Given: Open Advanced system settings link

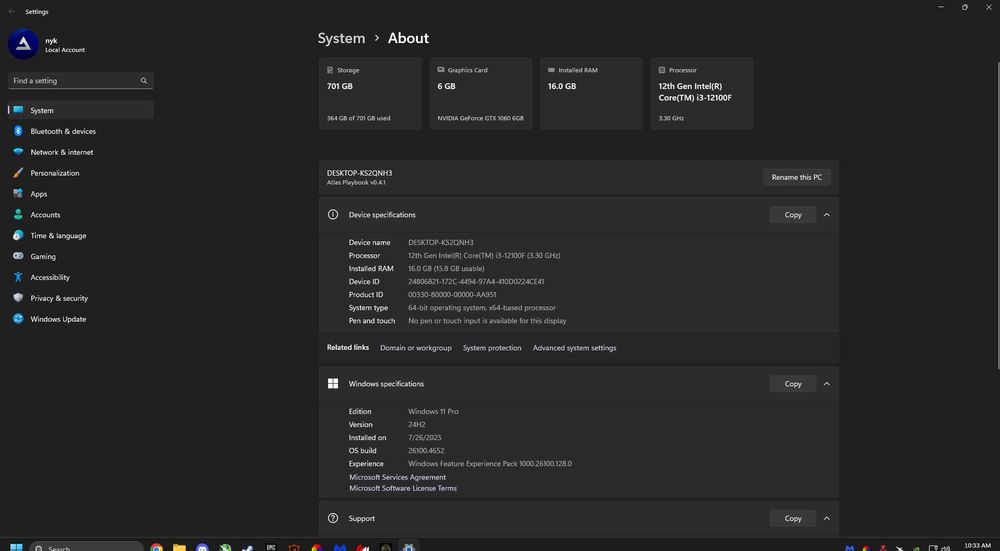Looking at the screenshot, I should [574, 348].
